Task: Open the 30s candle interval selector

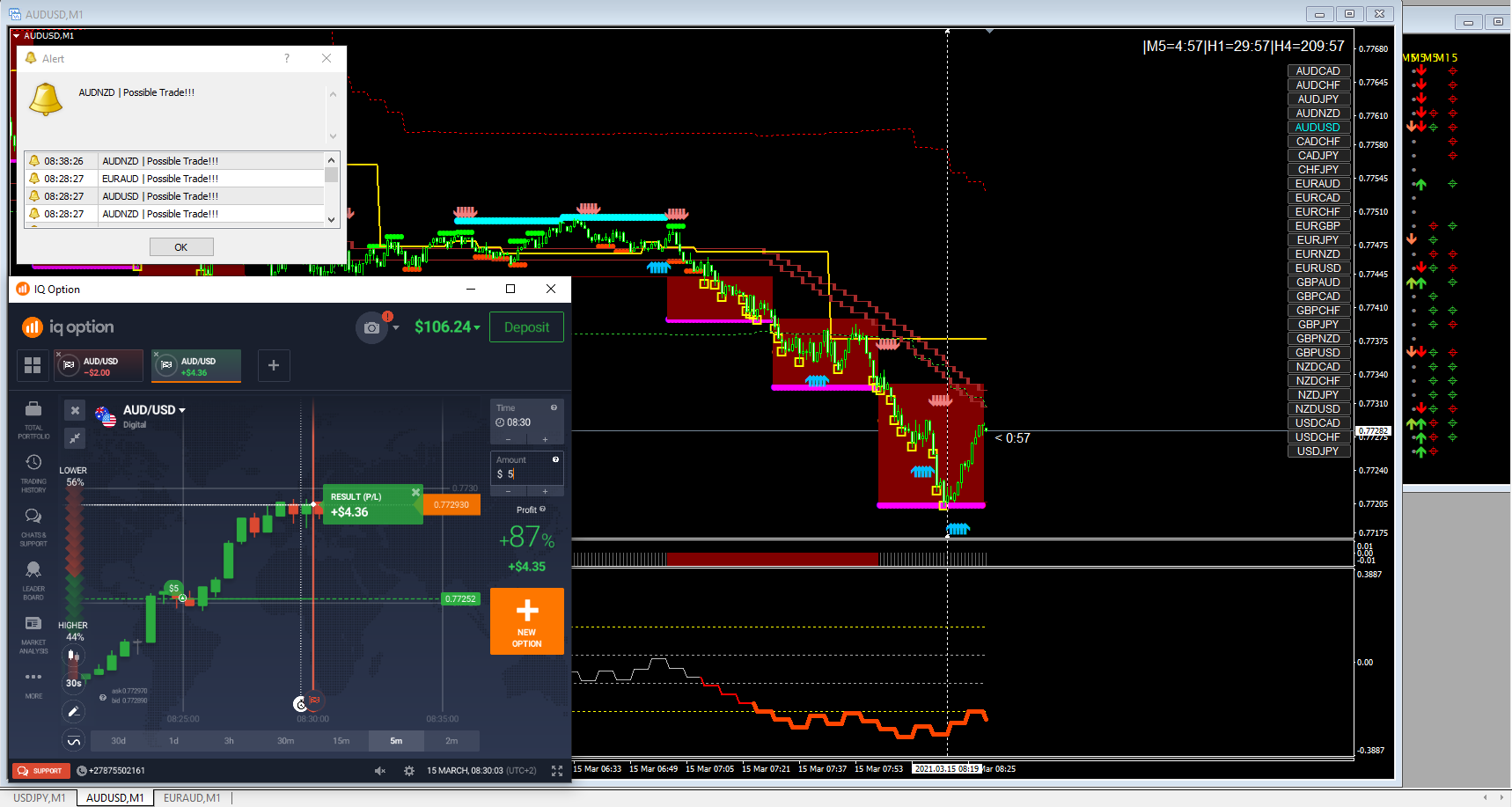Action: tap(74, 683)
